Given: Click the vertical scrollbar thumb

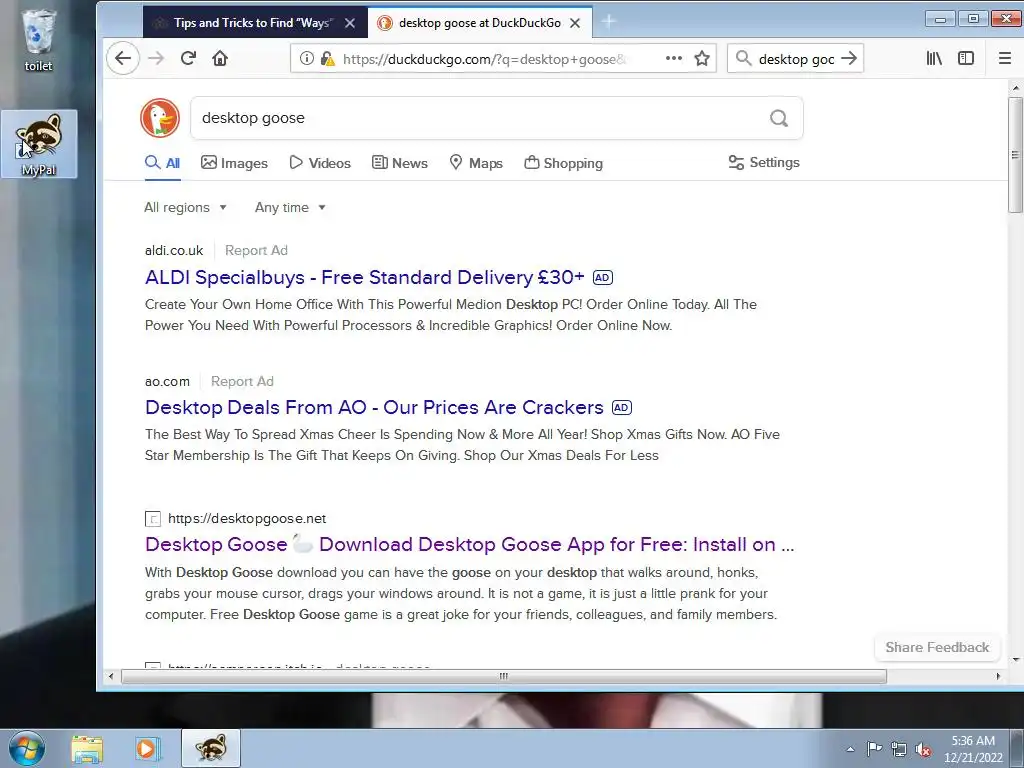Looking at the screenshot, I should click(1015, 155).
